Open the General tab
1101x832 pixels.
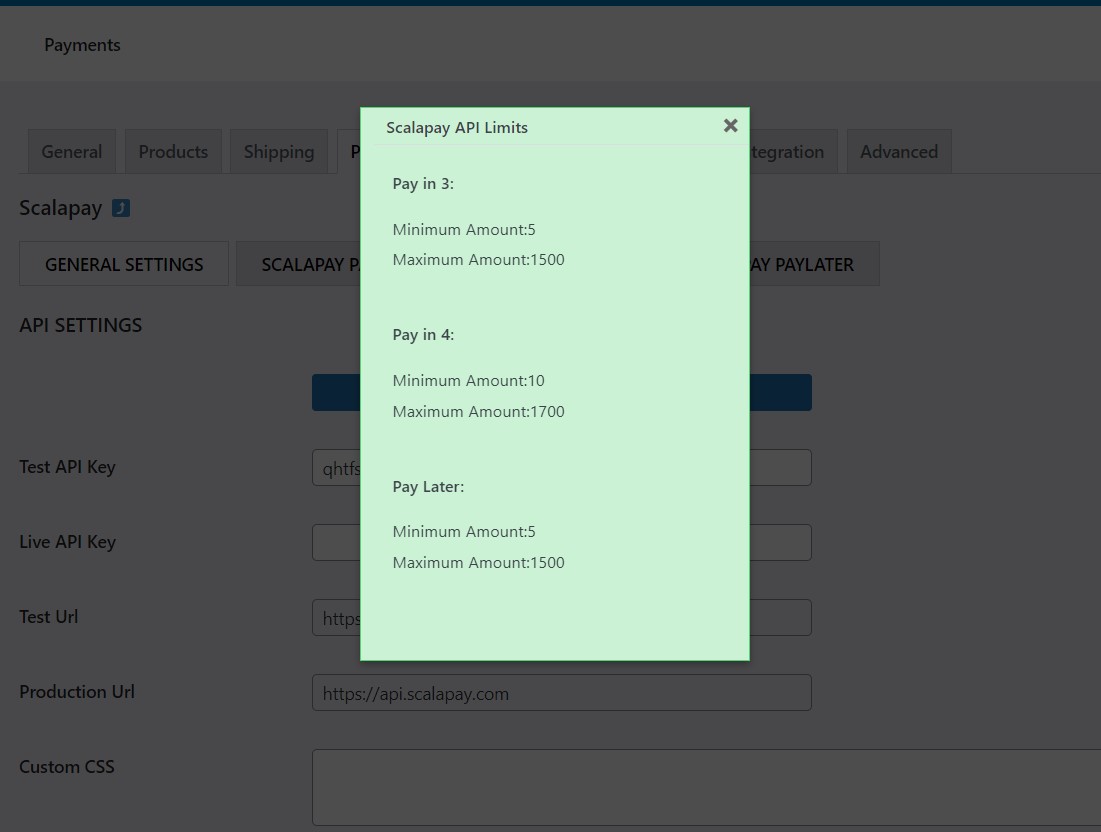(x=72, y=152)
